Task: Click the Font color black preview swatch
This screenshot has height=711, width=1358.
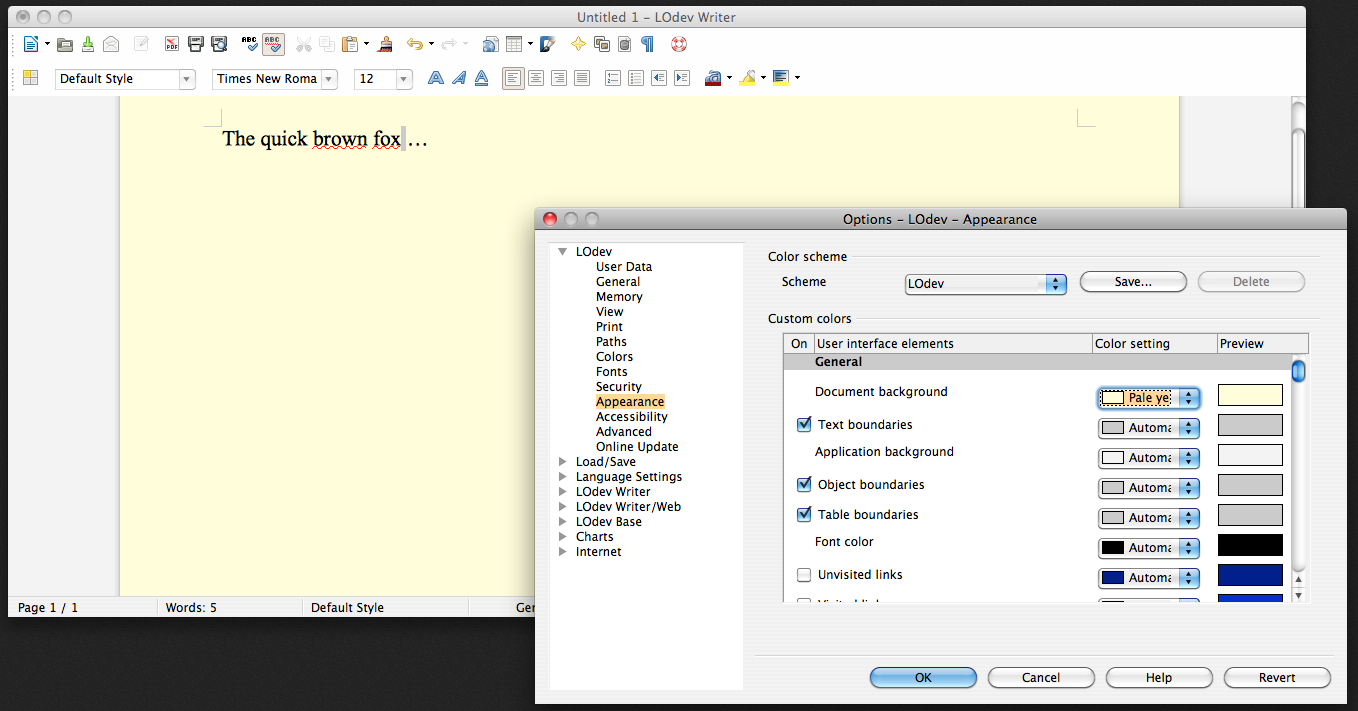Action: pyautogui.click(x=1250, y=545)
